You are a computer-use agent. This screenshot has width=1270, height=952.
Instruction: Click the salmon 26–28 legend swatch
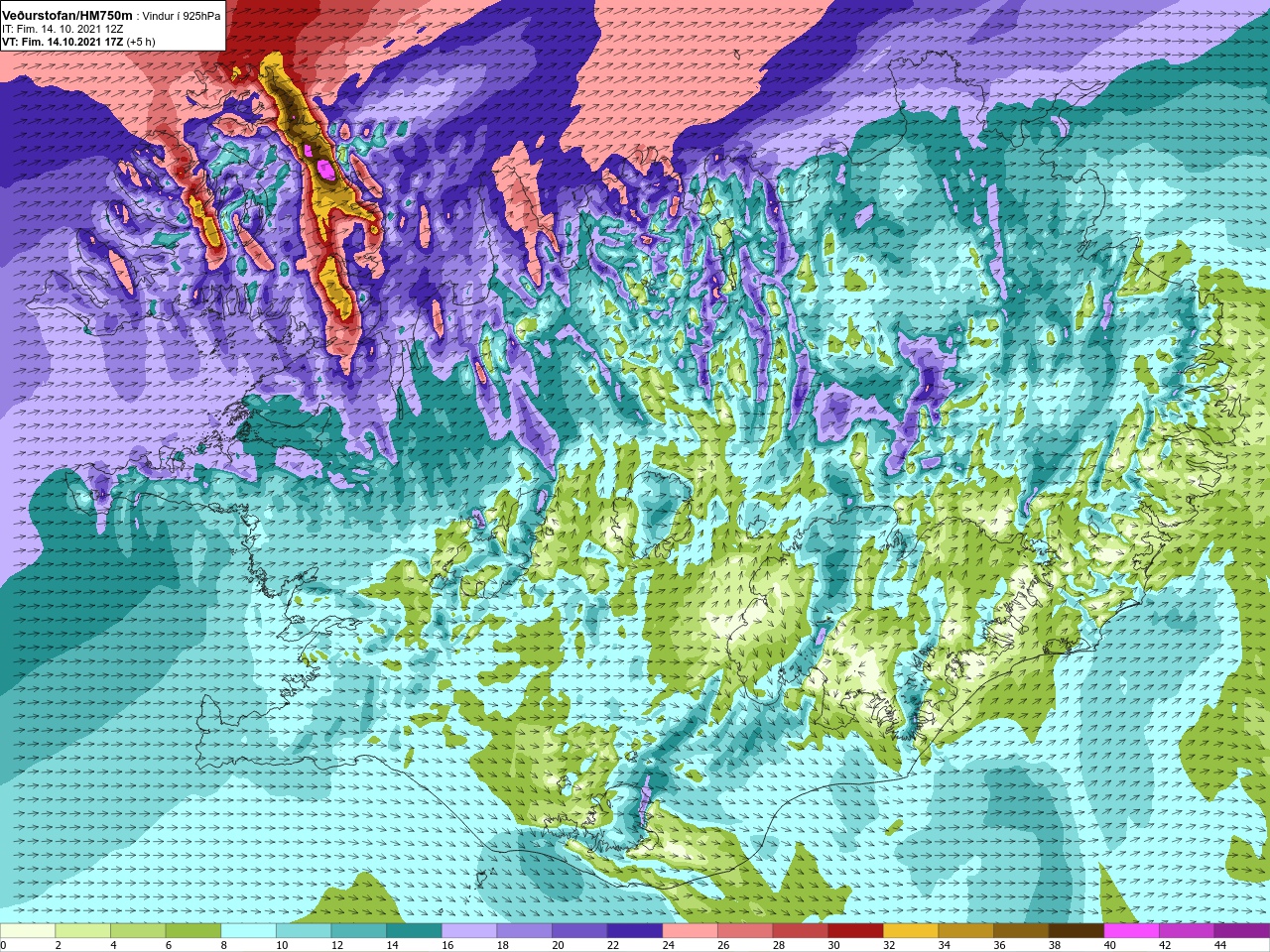(745, 931)
